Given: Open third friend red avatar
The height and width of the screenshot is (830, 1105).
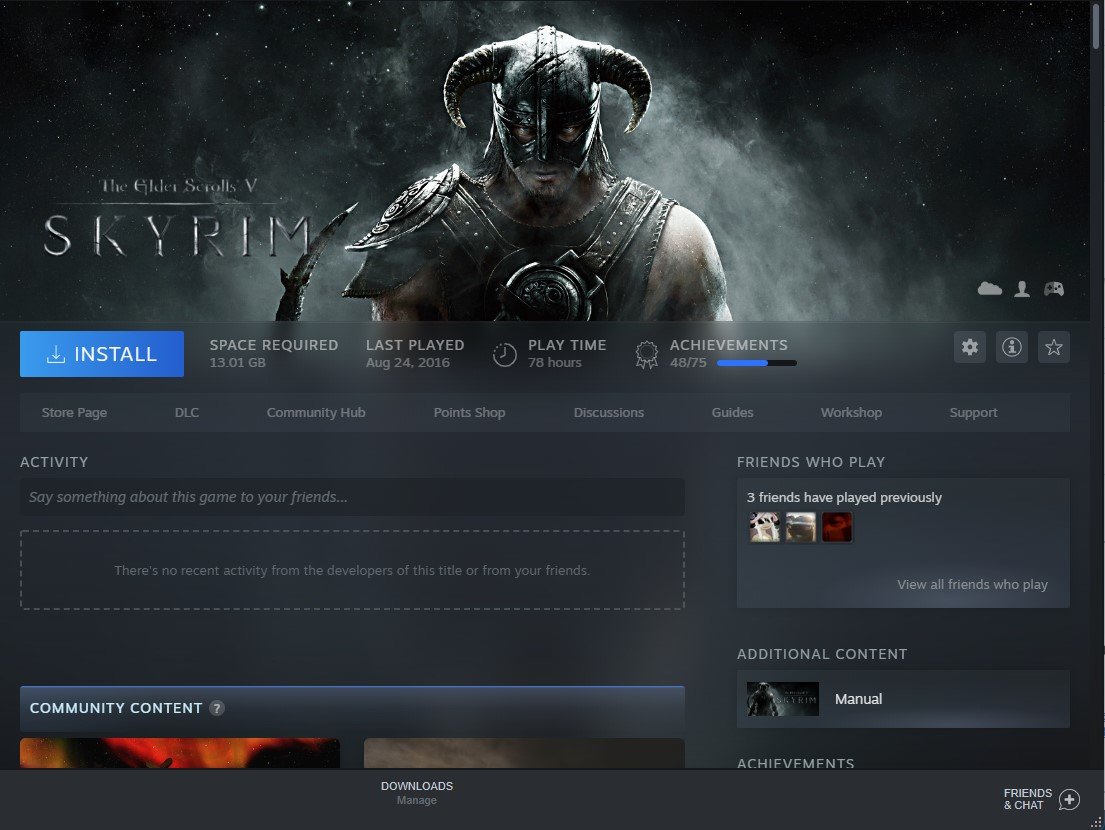Looking at the screenshot, I should [x=837, y=527].
